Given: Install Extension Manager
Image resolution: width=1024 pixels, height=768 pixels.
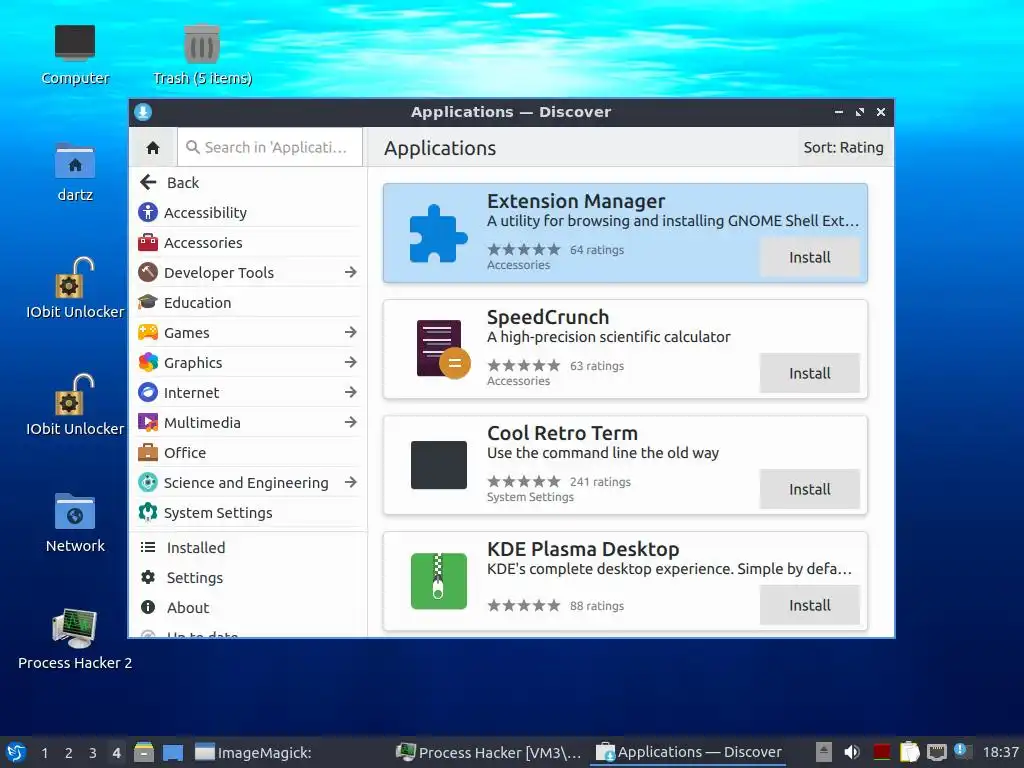Looking at the screenshot, I should pyautogui.click(x=810, y=257).
